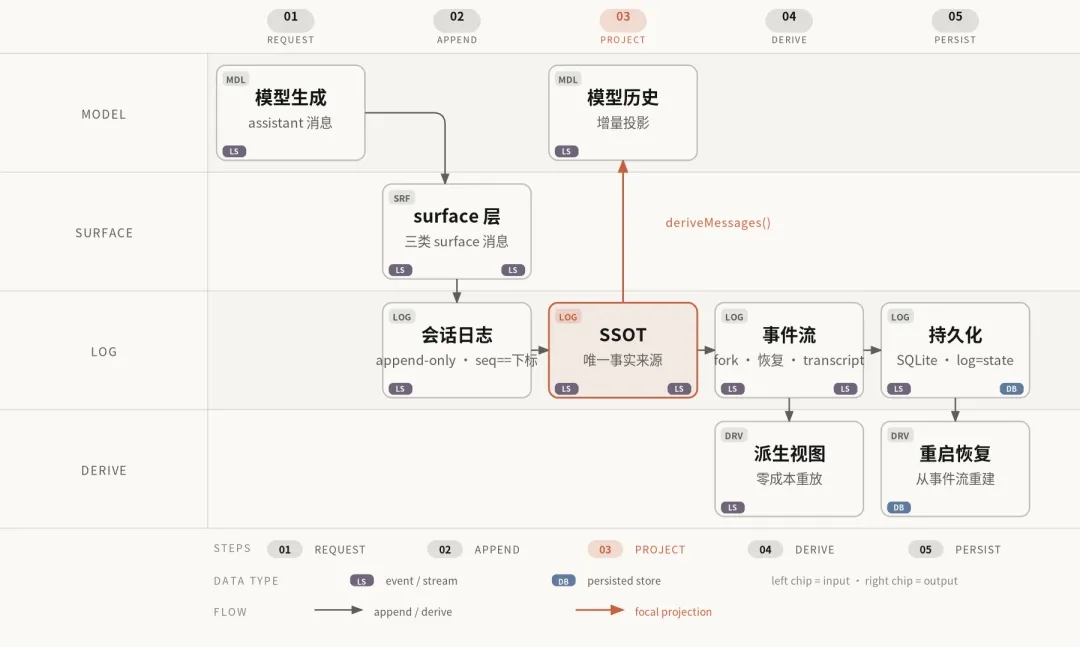Click the DRV tag on the 重启恢复 card
This screenshot has width=1080, height=647.
point(900,435)
